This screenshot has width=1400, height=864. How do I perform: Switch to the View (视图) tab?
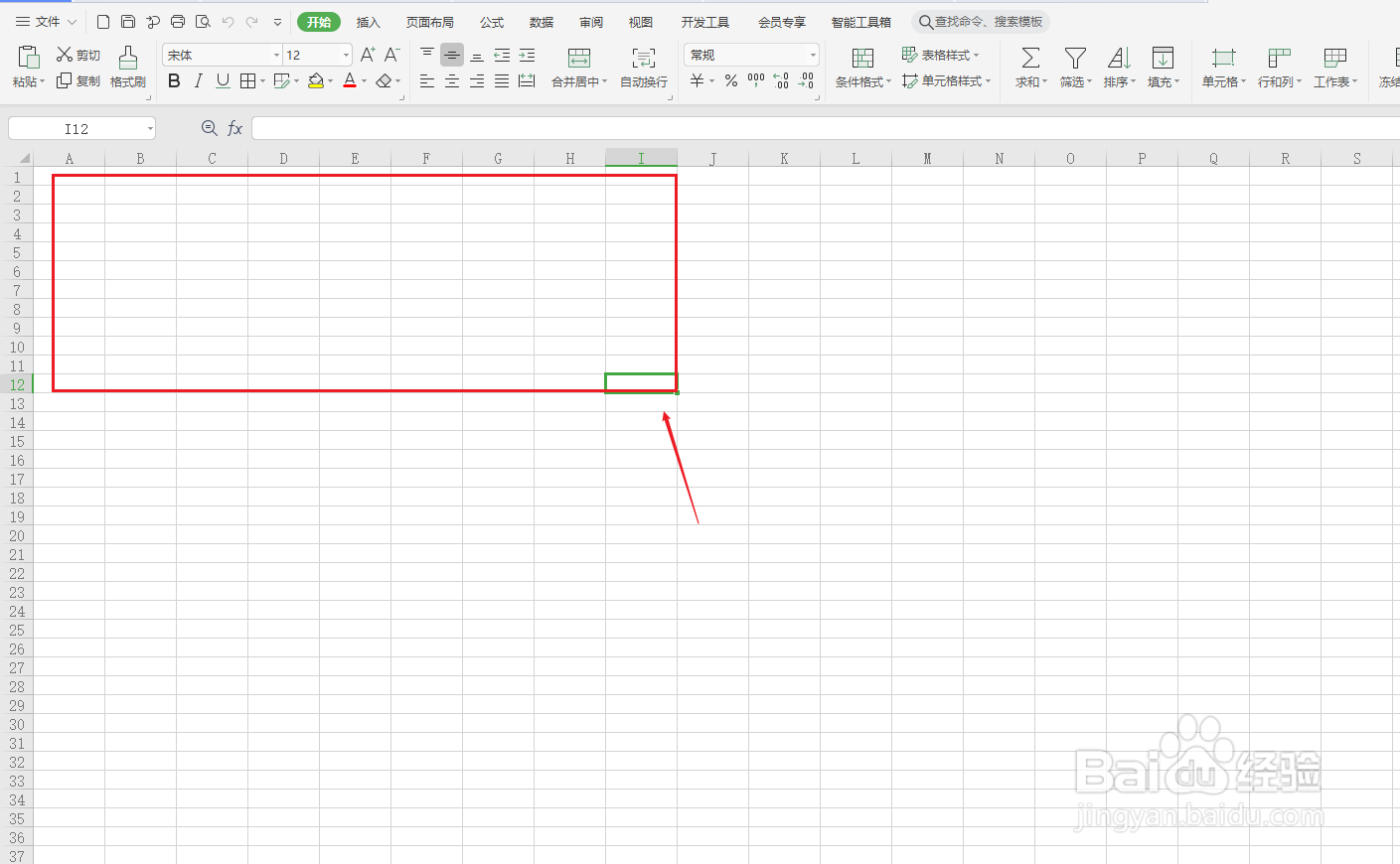tap(641, 22)
